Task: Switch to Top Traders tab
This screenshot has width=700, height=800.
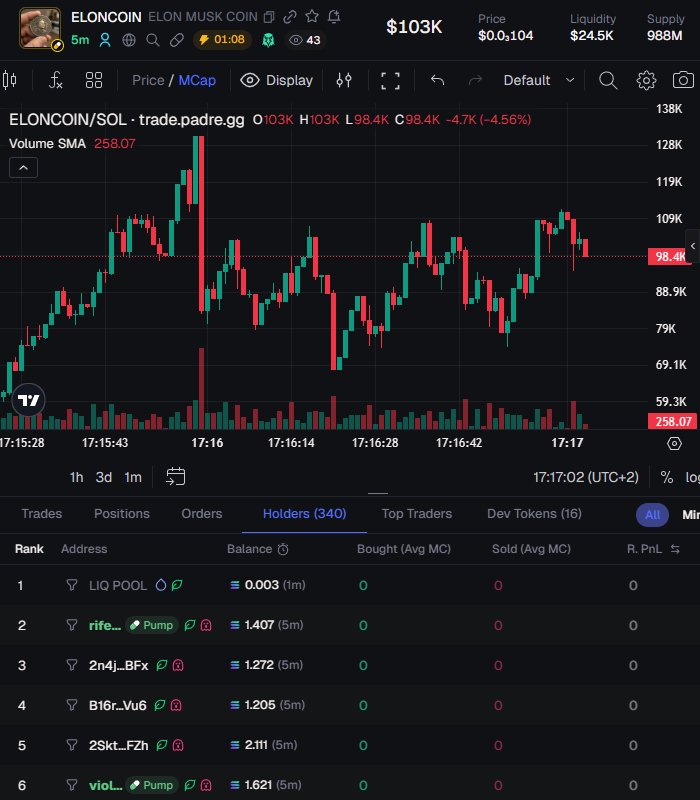Action: [417, 513]
